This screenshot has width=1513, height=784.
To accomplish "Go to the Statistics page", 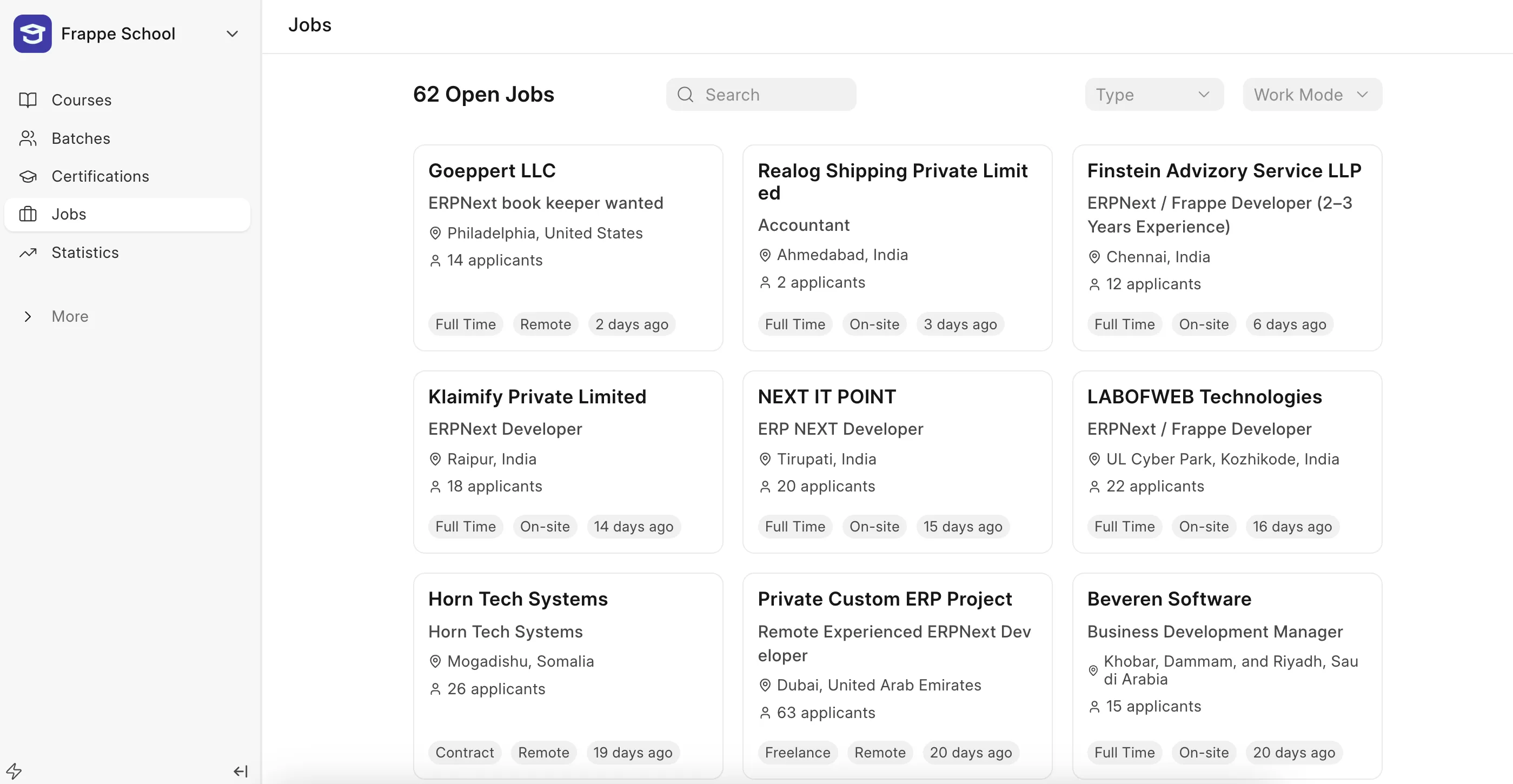I will pyautogui.click(x=85, y=253).
